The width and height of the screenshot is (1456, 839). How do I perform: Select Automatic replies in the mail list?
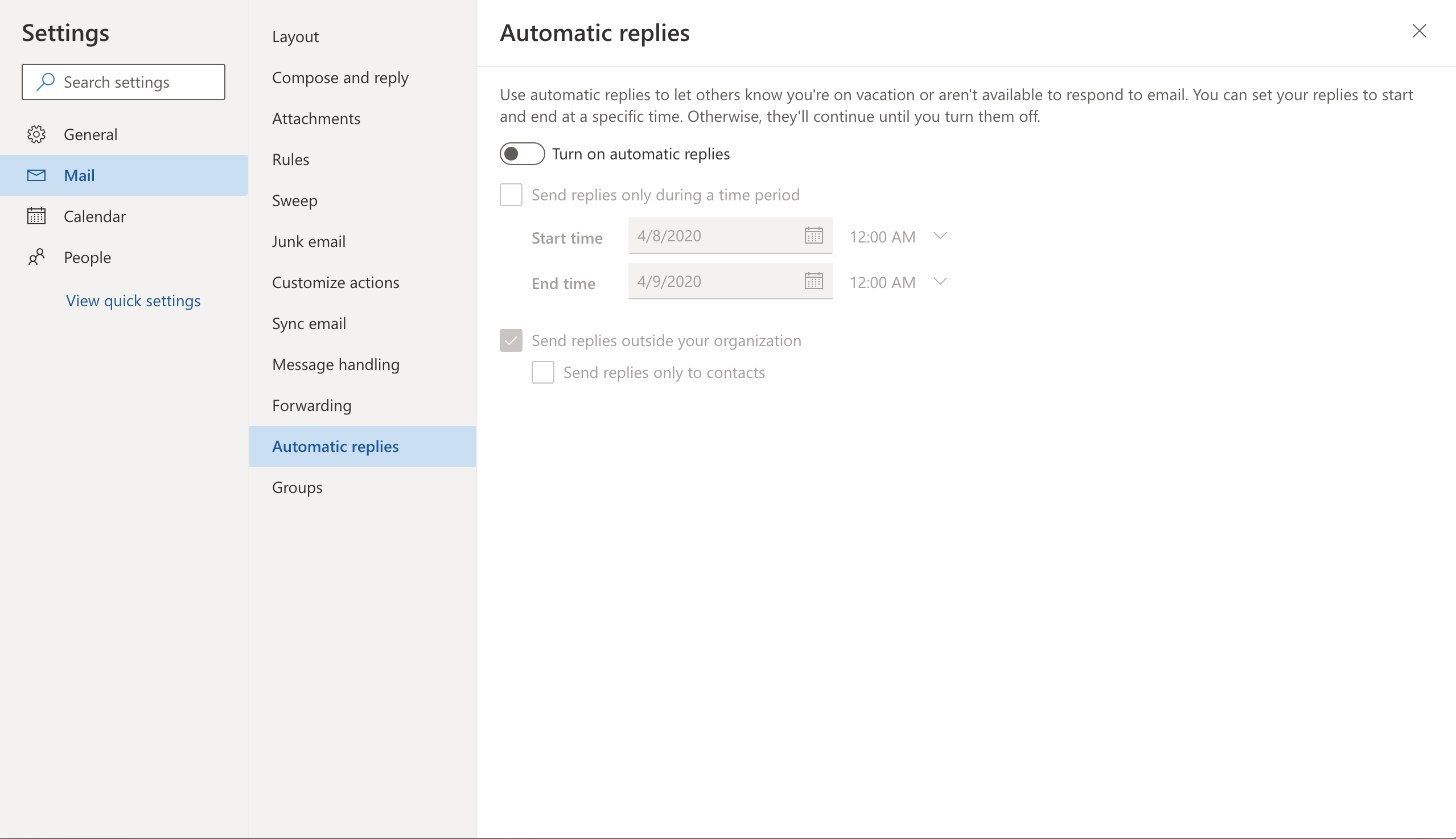click(363, 446)
